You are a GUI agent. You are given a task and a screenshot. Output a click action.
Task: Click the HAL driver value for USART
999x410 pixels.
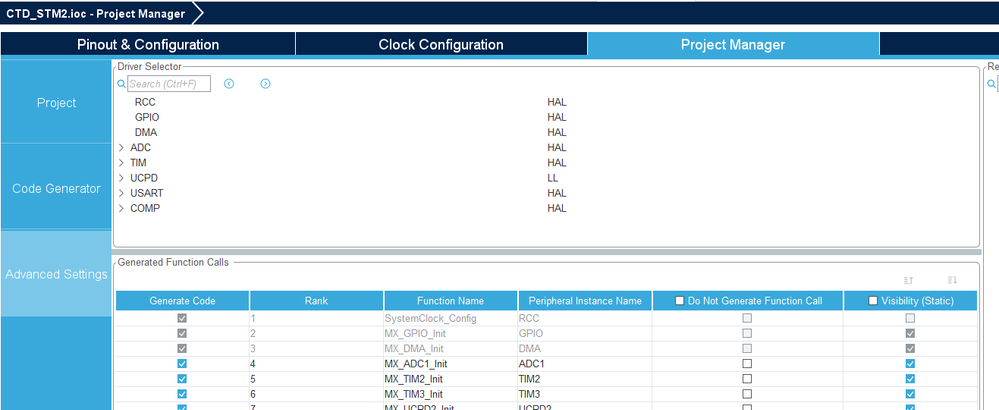(x=556, y=194)
